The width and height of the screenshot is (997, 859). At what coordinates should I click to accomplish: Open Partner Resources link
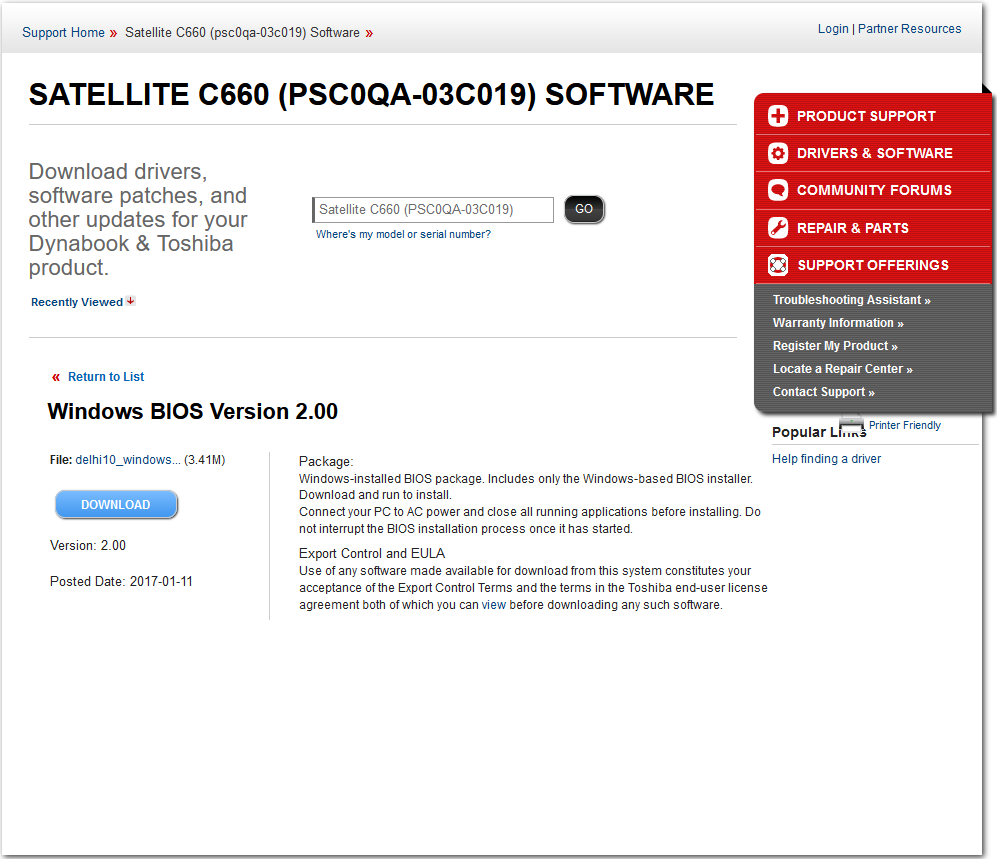(909, 29)
